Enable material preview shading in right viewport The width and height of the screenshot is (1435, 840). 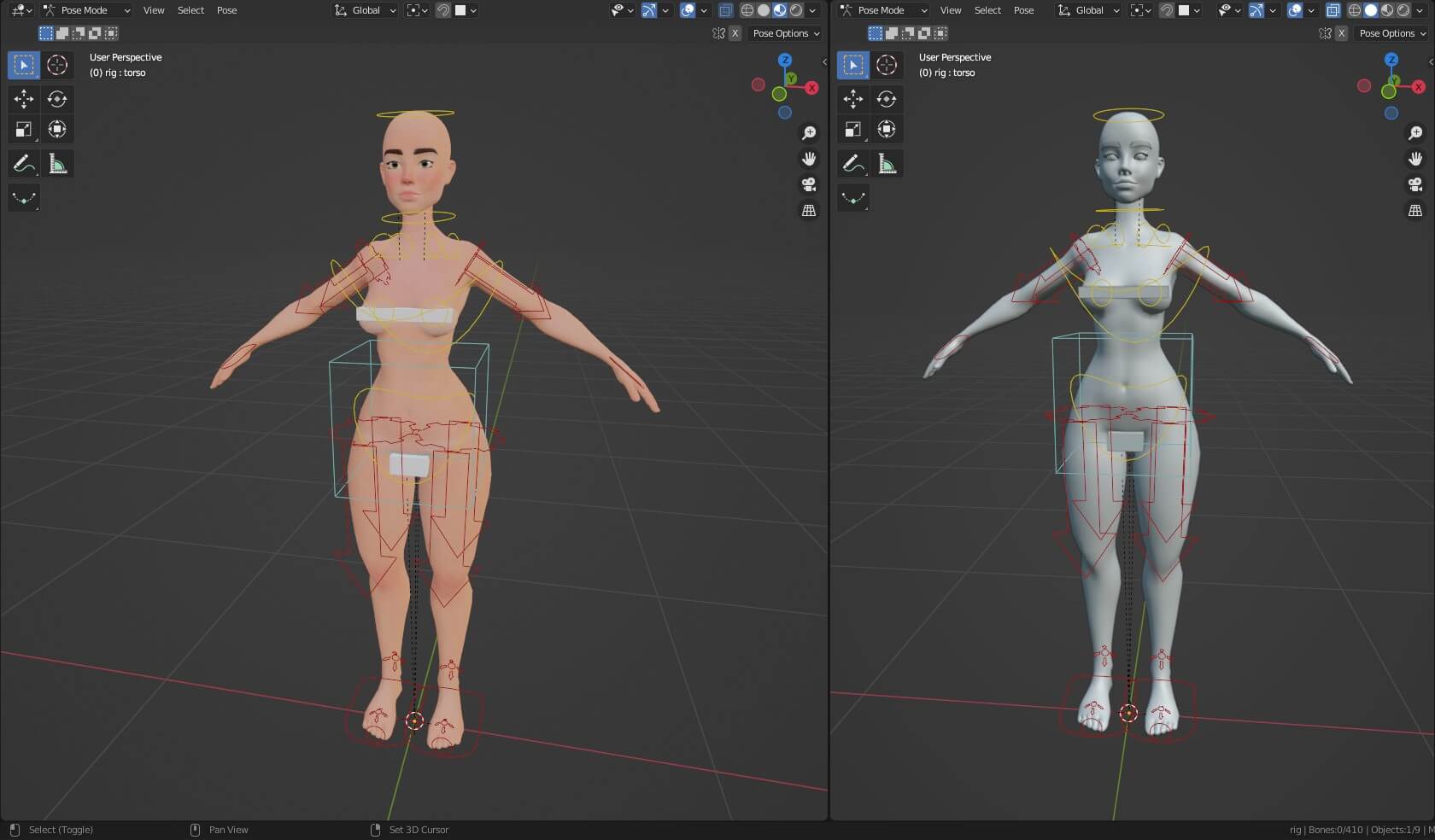click(x=1387, y=10)
